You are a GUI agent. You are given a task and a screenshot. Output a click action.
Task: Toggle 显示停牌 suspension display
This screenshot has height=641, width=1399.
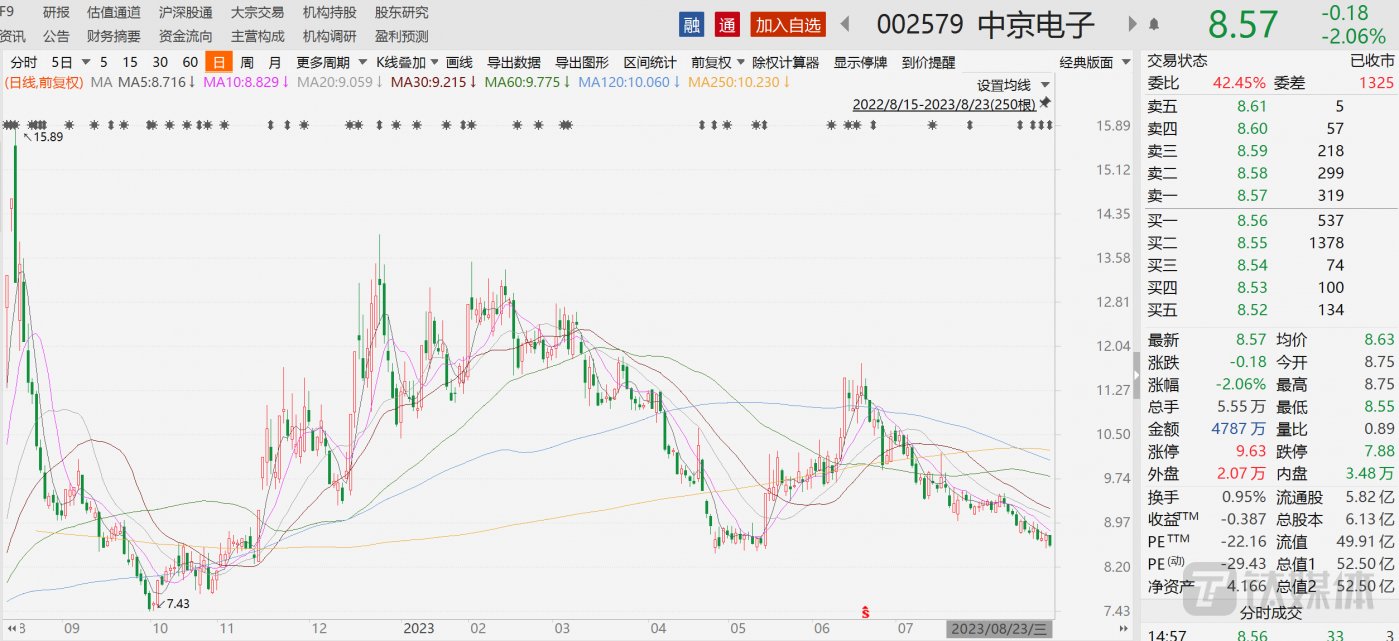click(861, 62)
